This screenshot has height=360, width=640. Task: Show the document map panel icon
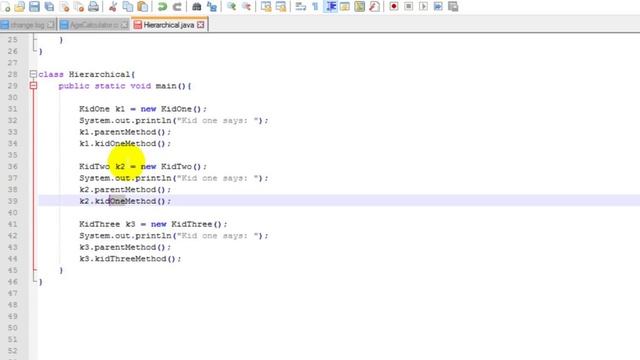[360, 7]
